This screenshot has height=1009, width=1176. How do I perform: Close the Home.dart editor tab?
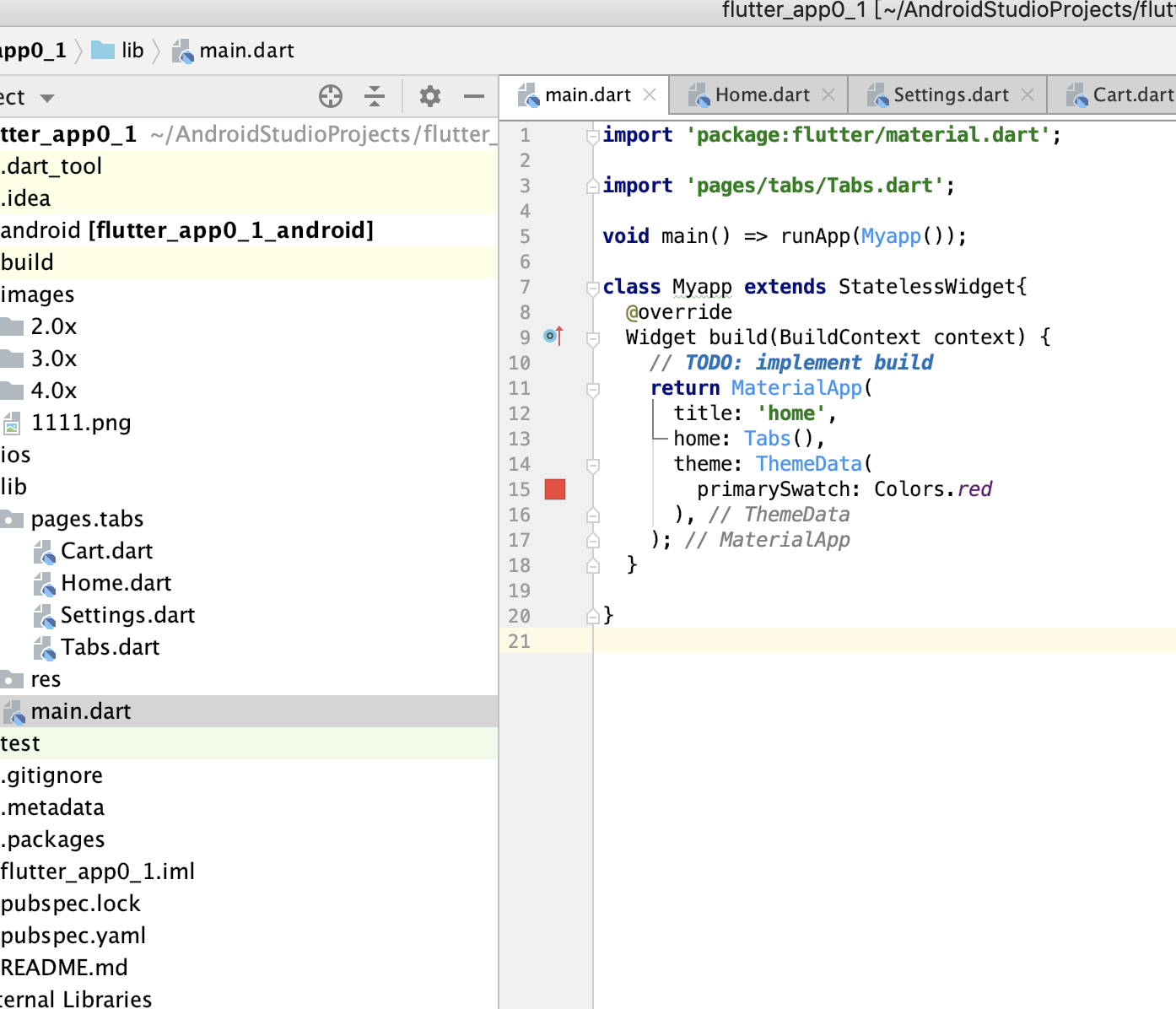pos(828,94)
